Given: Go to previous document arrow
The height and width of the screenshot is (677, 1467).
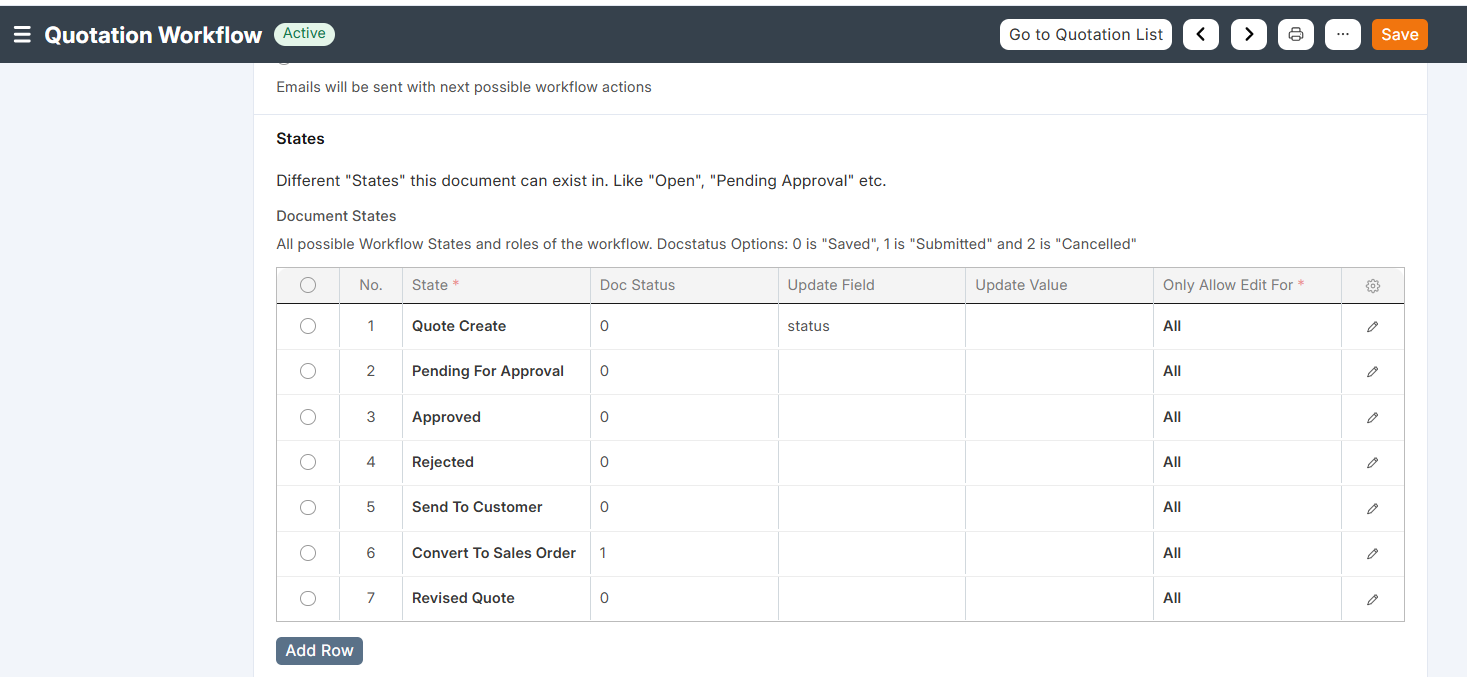Looking at the screenshot, I should [x=1201, y=34].
